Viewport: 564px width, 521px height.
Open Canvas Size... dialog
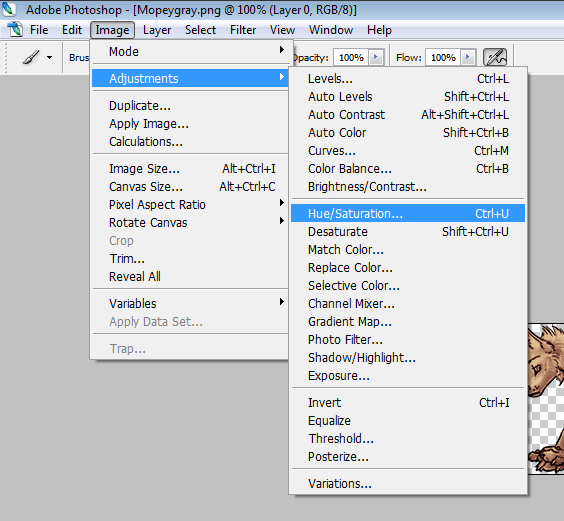tap(190, 186)
